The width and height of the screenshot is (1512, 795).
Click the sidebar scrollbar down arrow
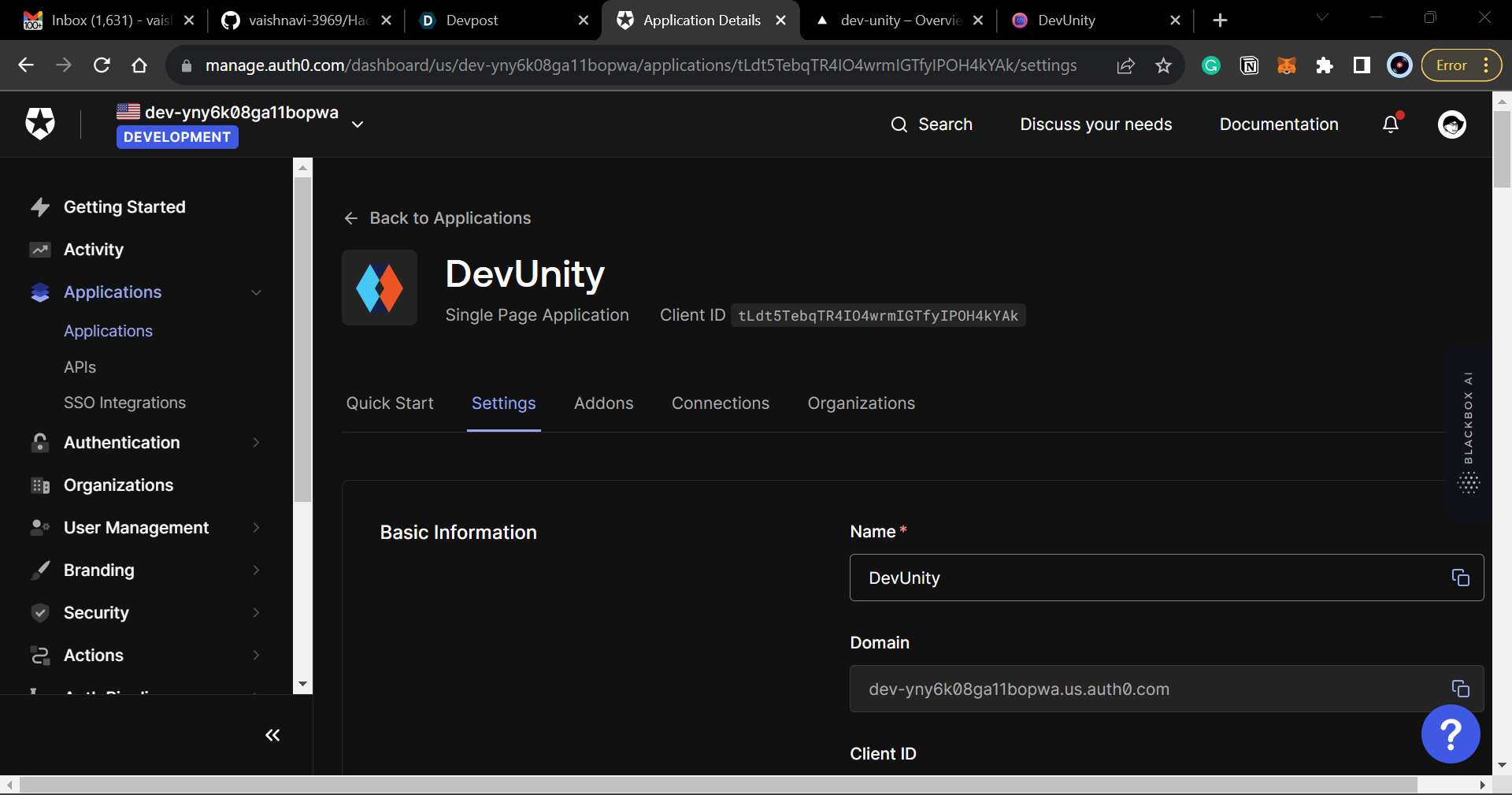point(302,685)
